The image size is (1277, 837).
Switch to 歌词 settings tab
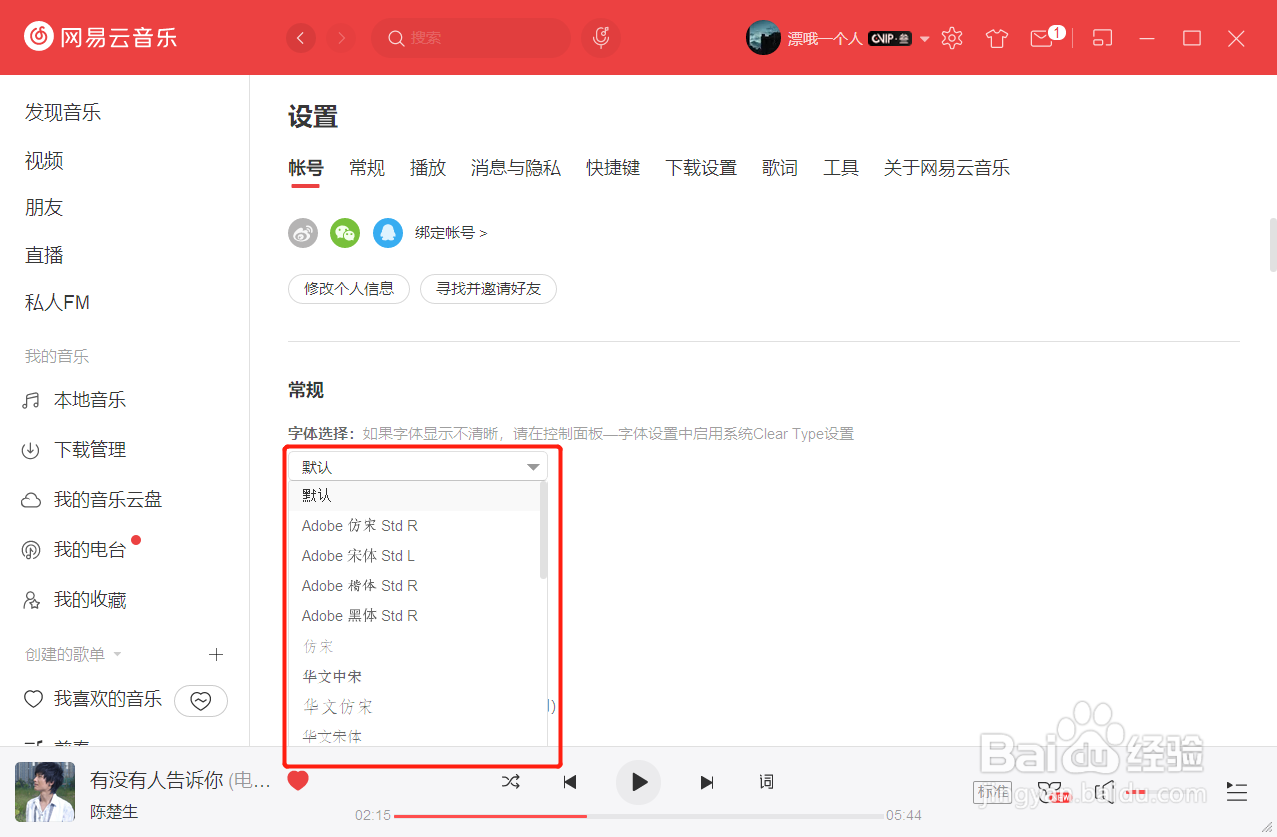click(x=780, y=168)
